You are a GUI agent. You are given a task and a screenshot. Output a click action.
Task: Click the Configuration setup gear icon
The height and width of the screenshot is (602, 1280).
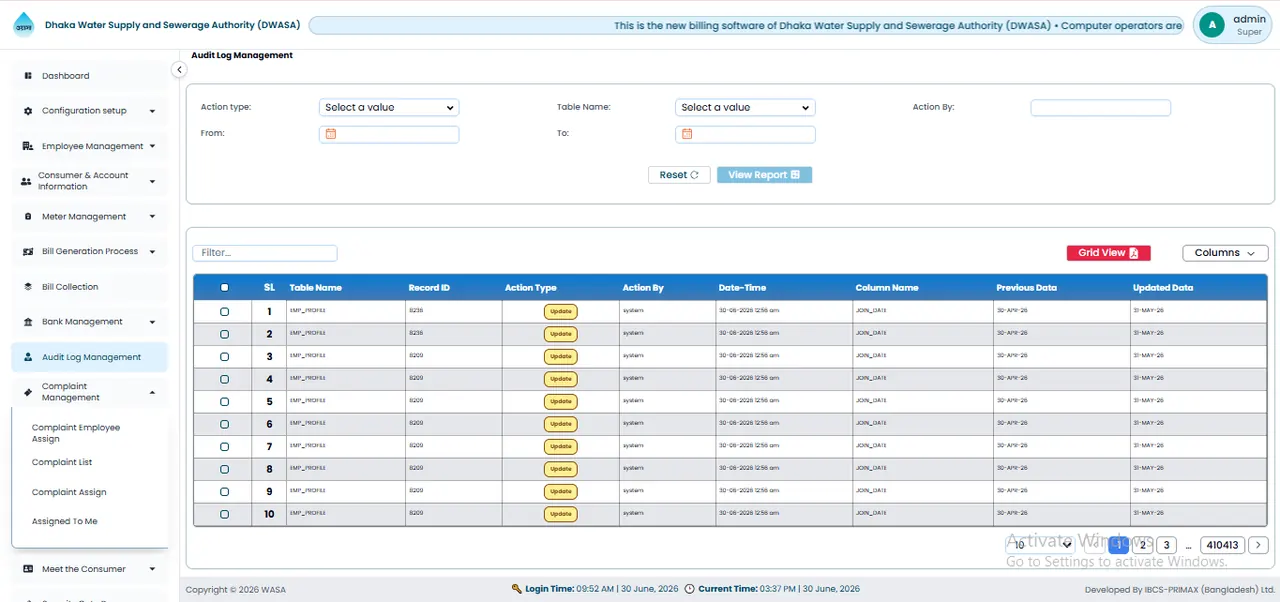28,111
